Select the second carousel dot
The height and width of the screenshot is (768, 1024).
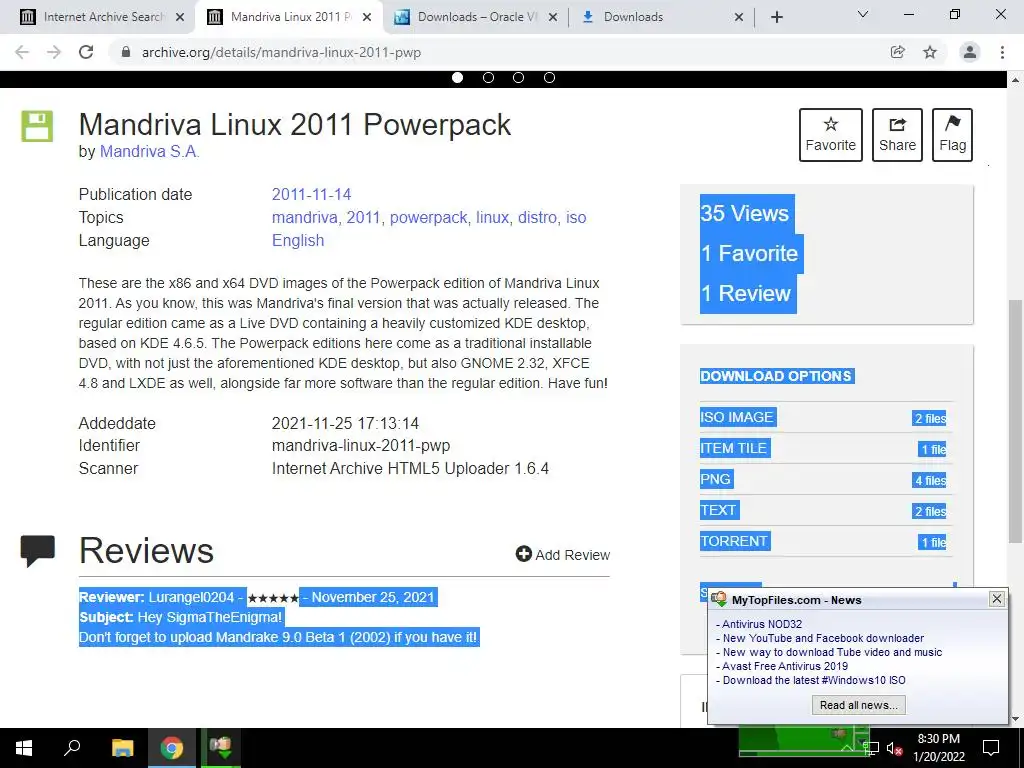click(x=488, y=78)
